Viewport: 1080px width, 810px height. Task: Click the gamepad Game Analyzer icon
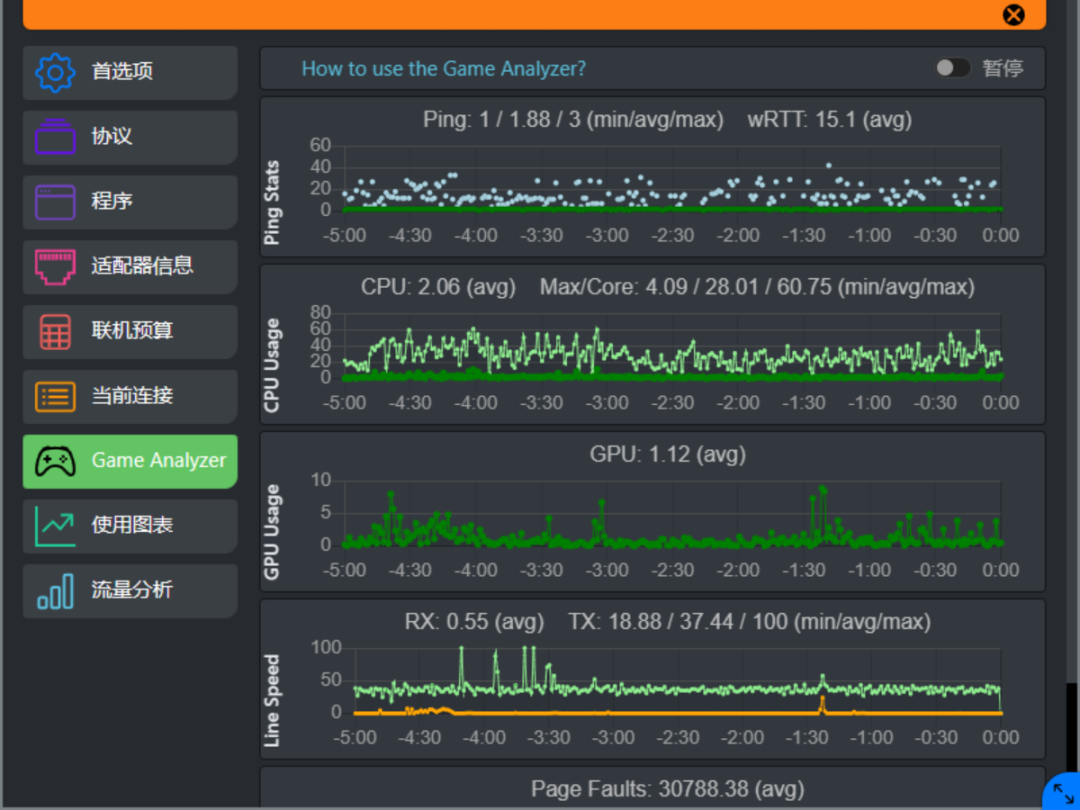[55, 461]
